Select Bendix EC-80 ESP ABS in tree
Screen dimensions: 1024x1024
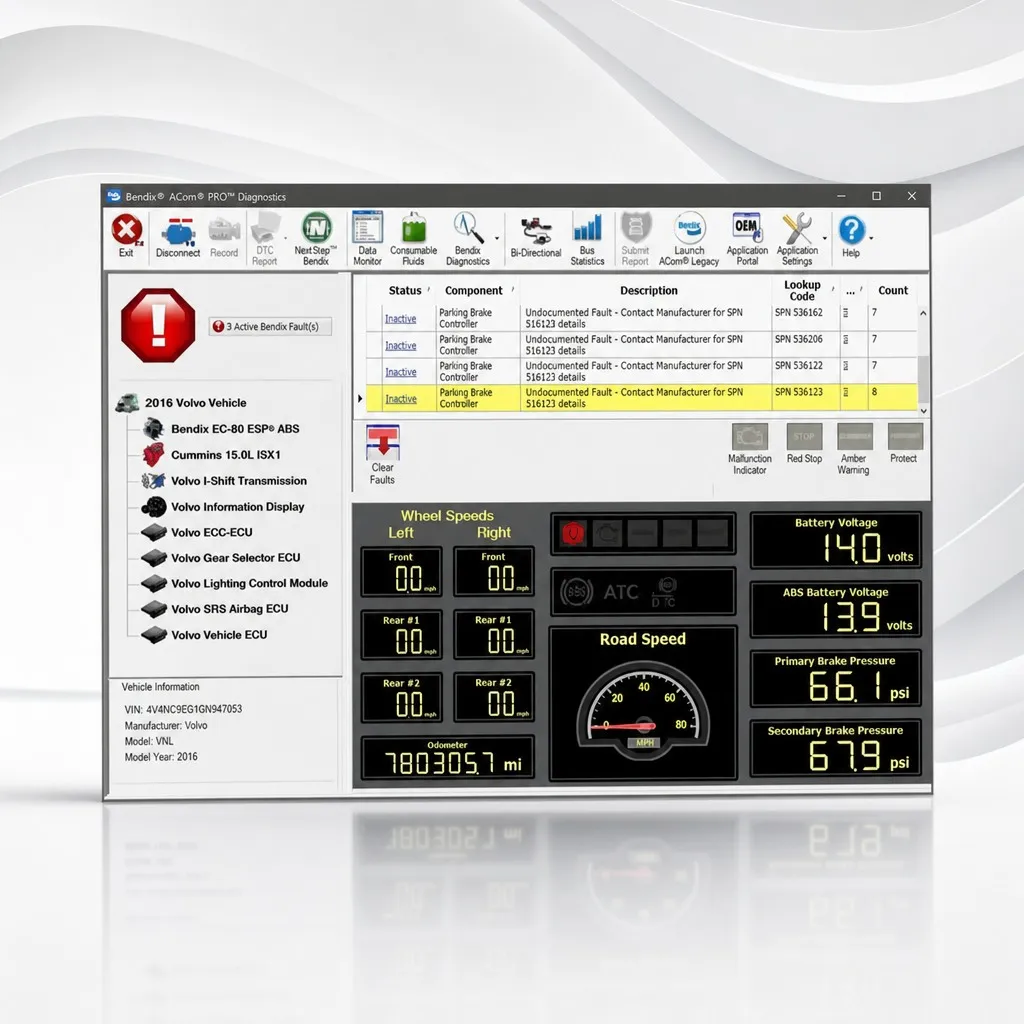click(x=235, y=429)
